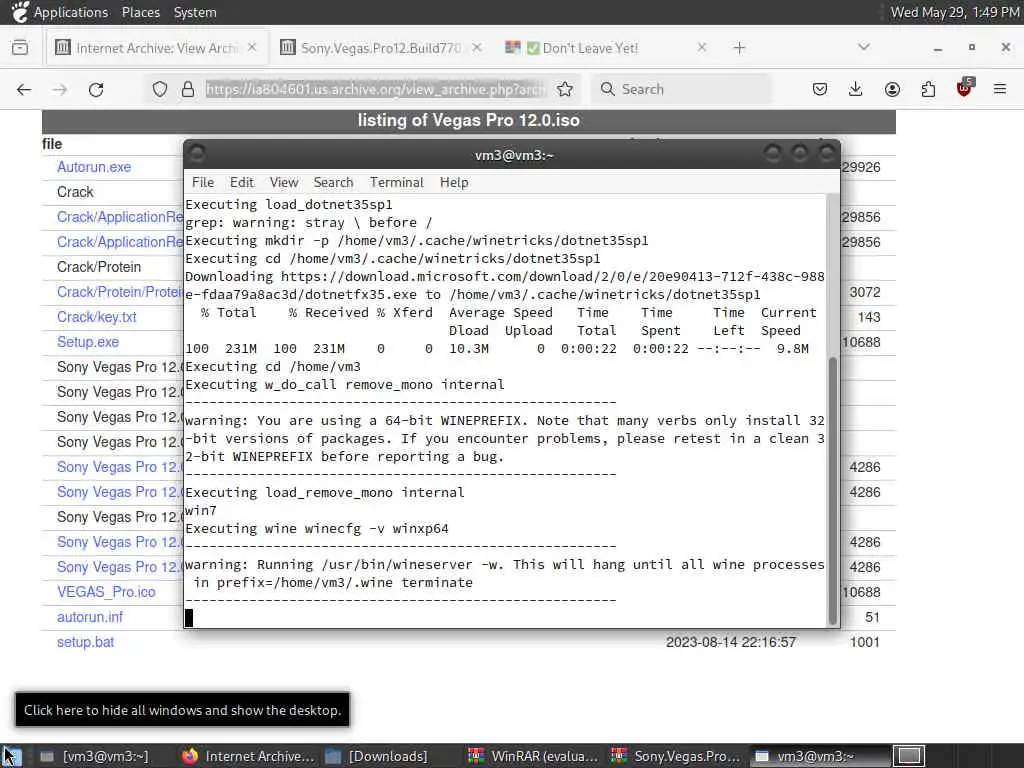Open the terminal File menu

point(202,182)
